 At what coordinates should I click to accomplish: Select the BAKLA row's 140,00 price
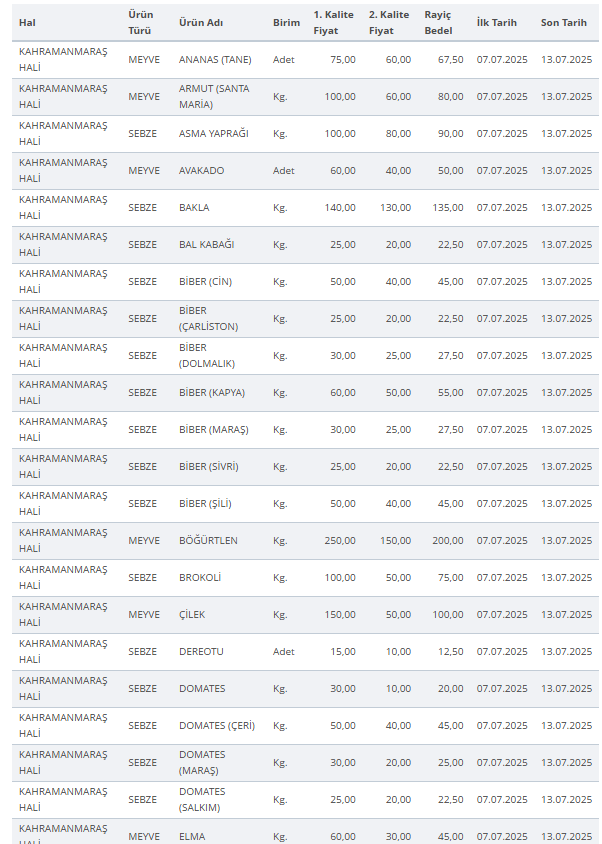(x=340, y=208)
